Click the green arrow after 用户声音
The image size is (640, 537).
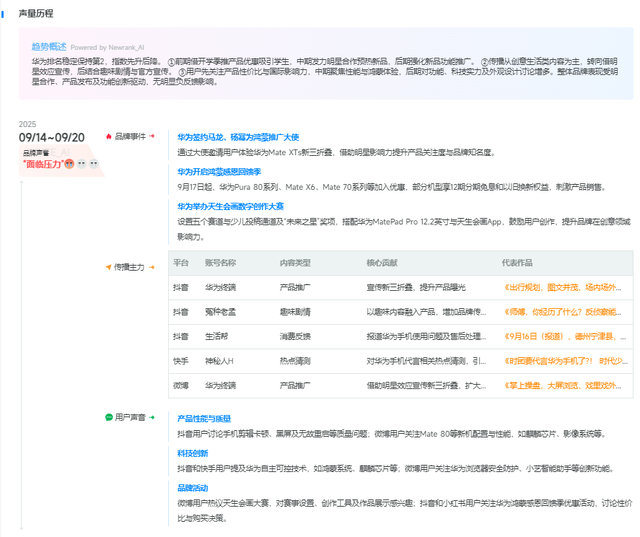[152, 417]
